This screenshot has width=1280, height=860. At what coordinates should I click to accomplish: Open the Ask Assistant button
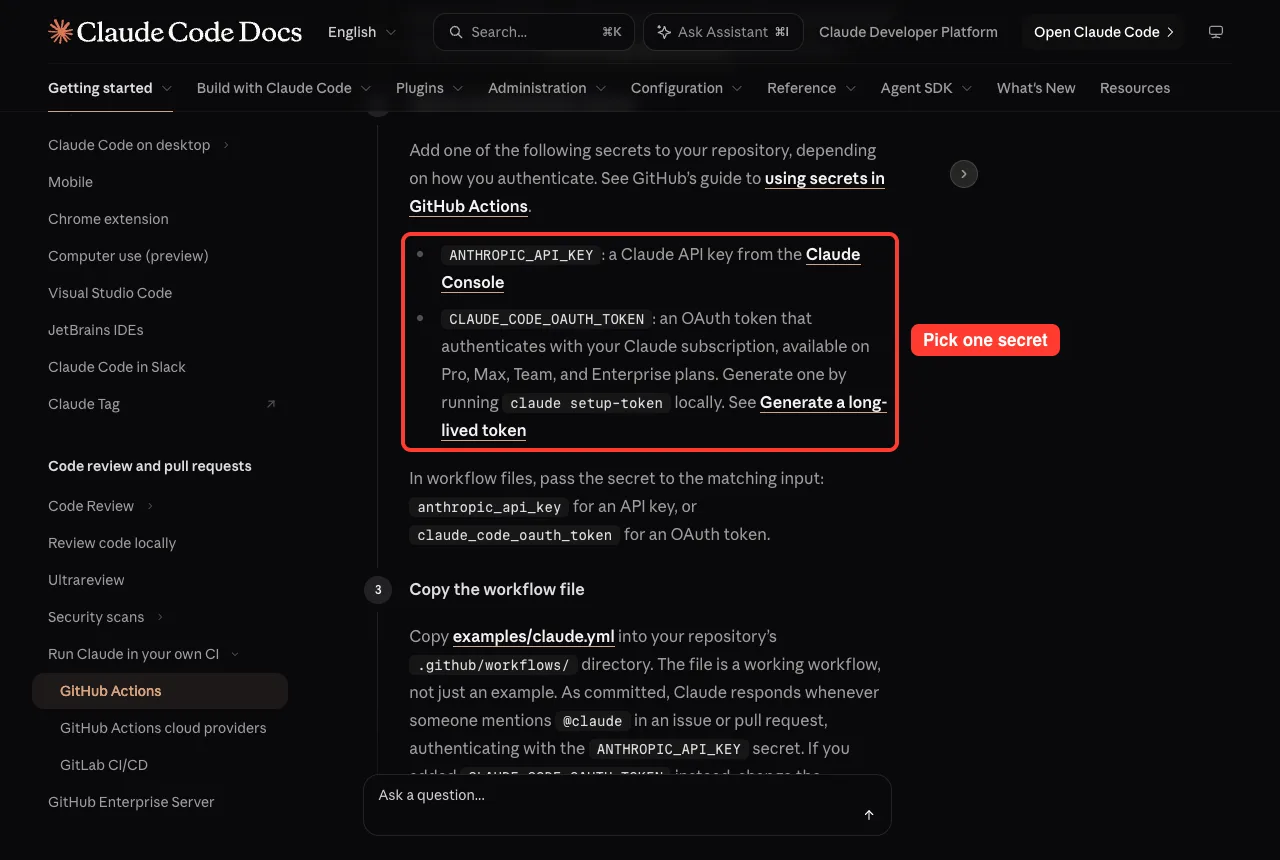pos(724,32)
